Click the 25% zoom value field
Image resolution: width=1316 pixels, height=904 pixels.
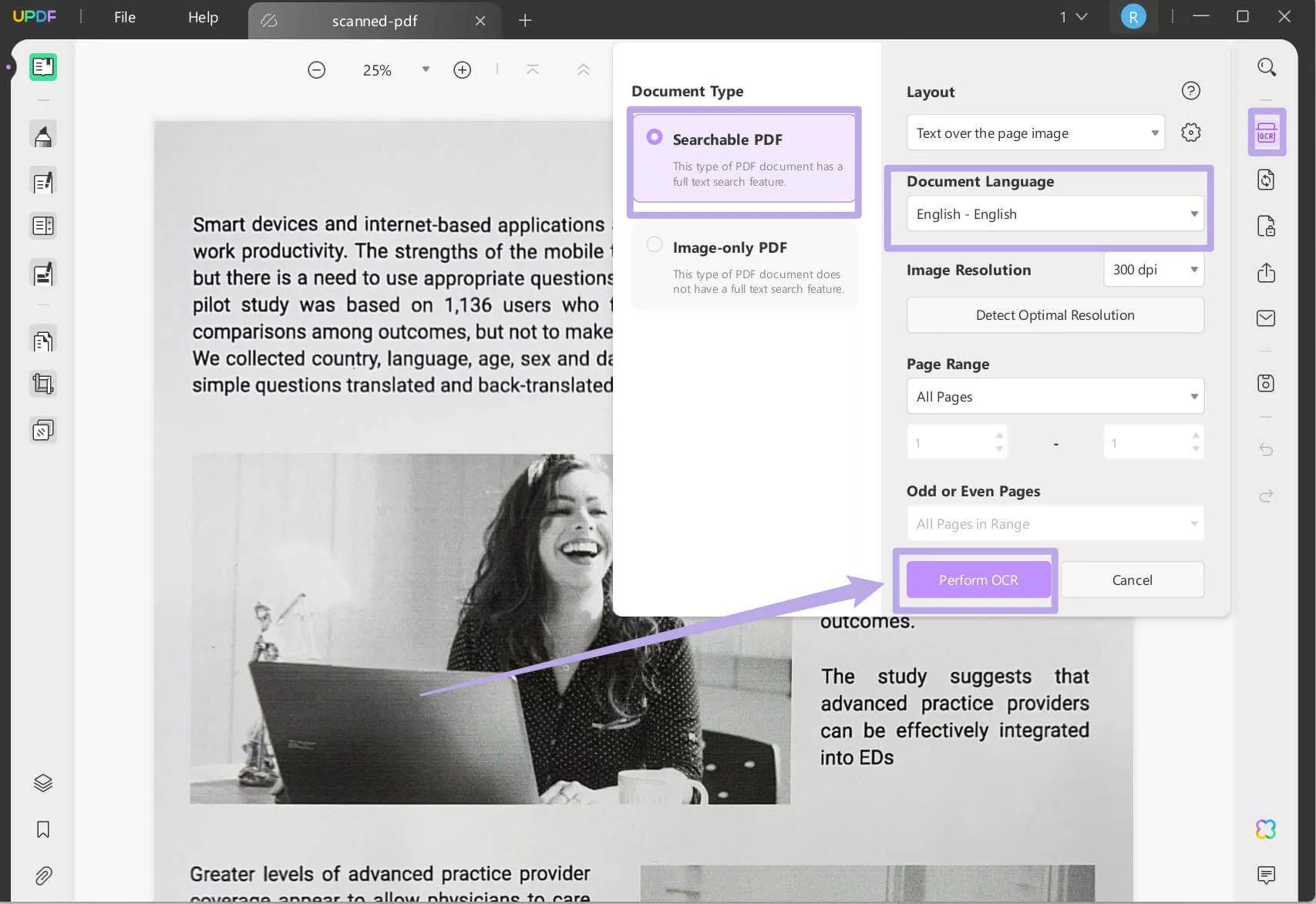click(377, 70)
